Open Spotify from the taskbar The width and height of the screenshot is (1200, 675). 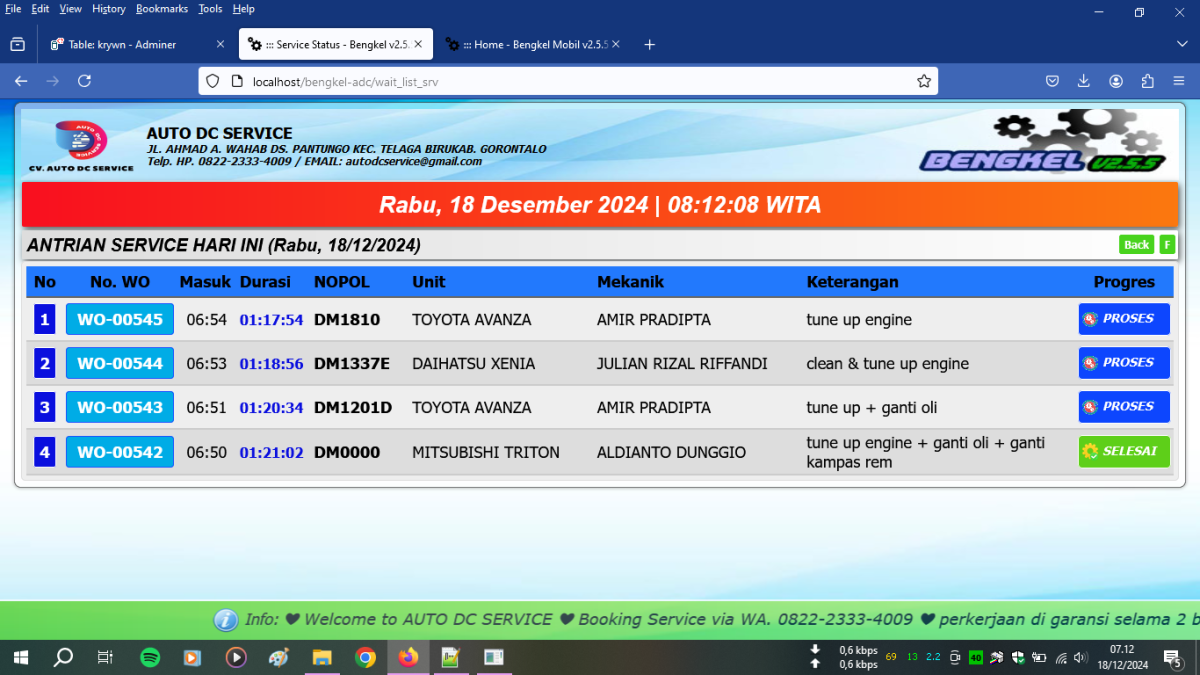pos(150,657)
